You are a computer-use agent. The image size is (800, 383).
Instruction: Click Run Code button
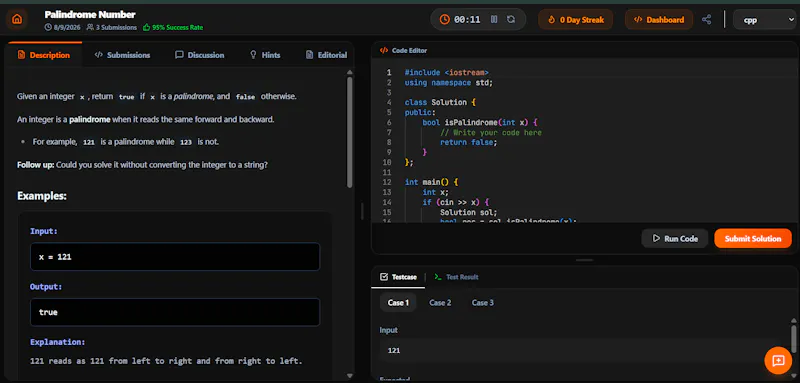tap(674, 238)
